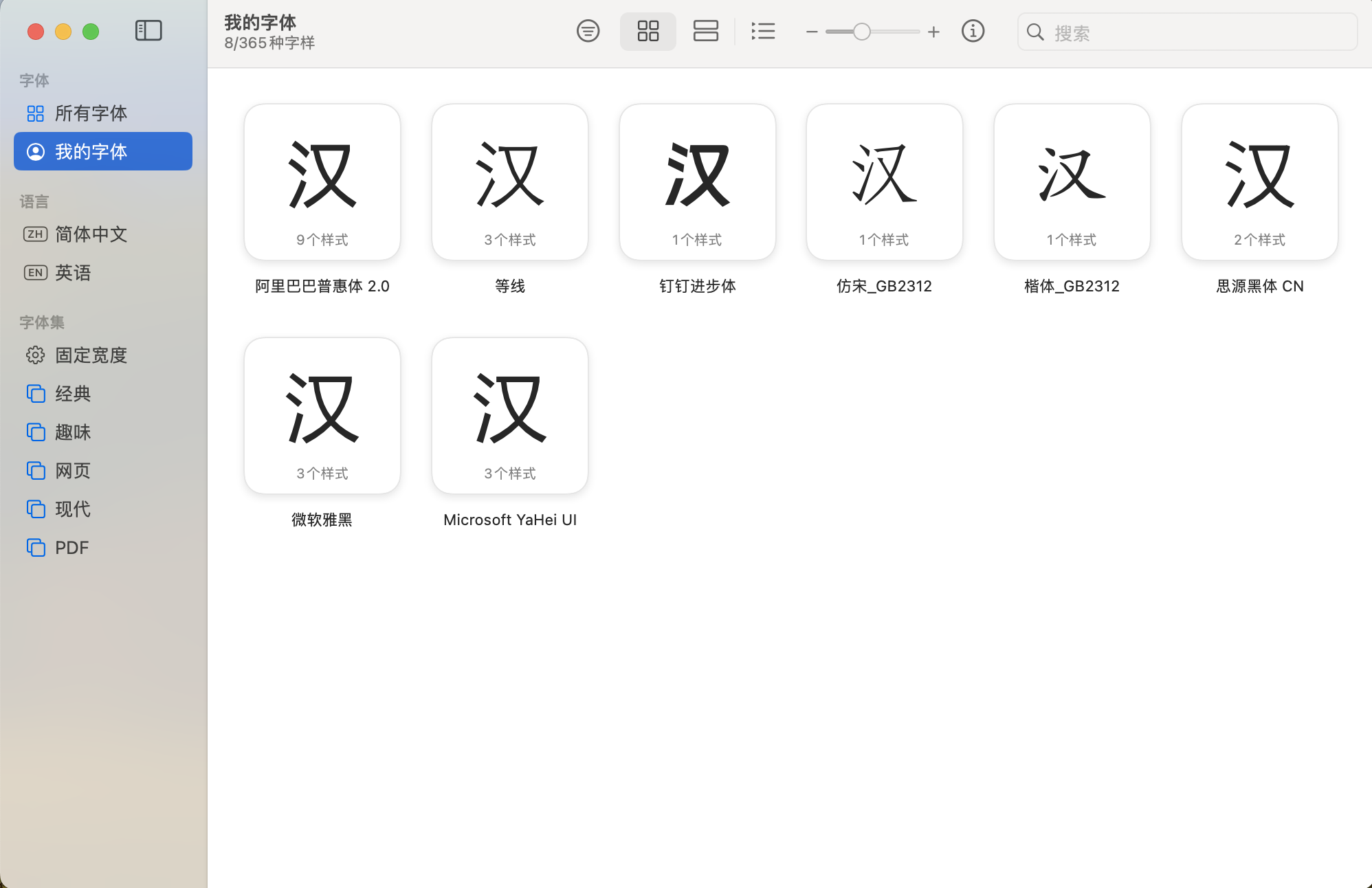
Task: Select the 阿里巴巴普惠体 2.0 font card
Action: click(322, 182)
